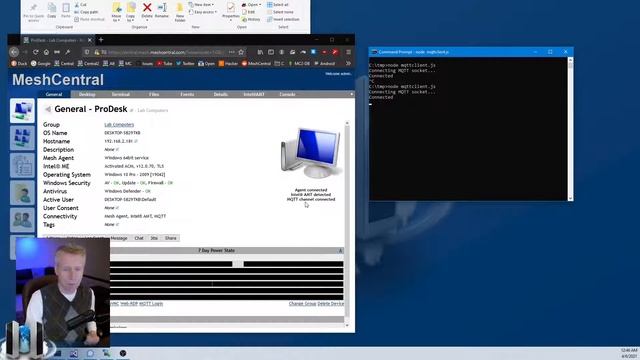Open the Duck bookmark
This screenshot has width=640, height=360.
click(19, 63)
